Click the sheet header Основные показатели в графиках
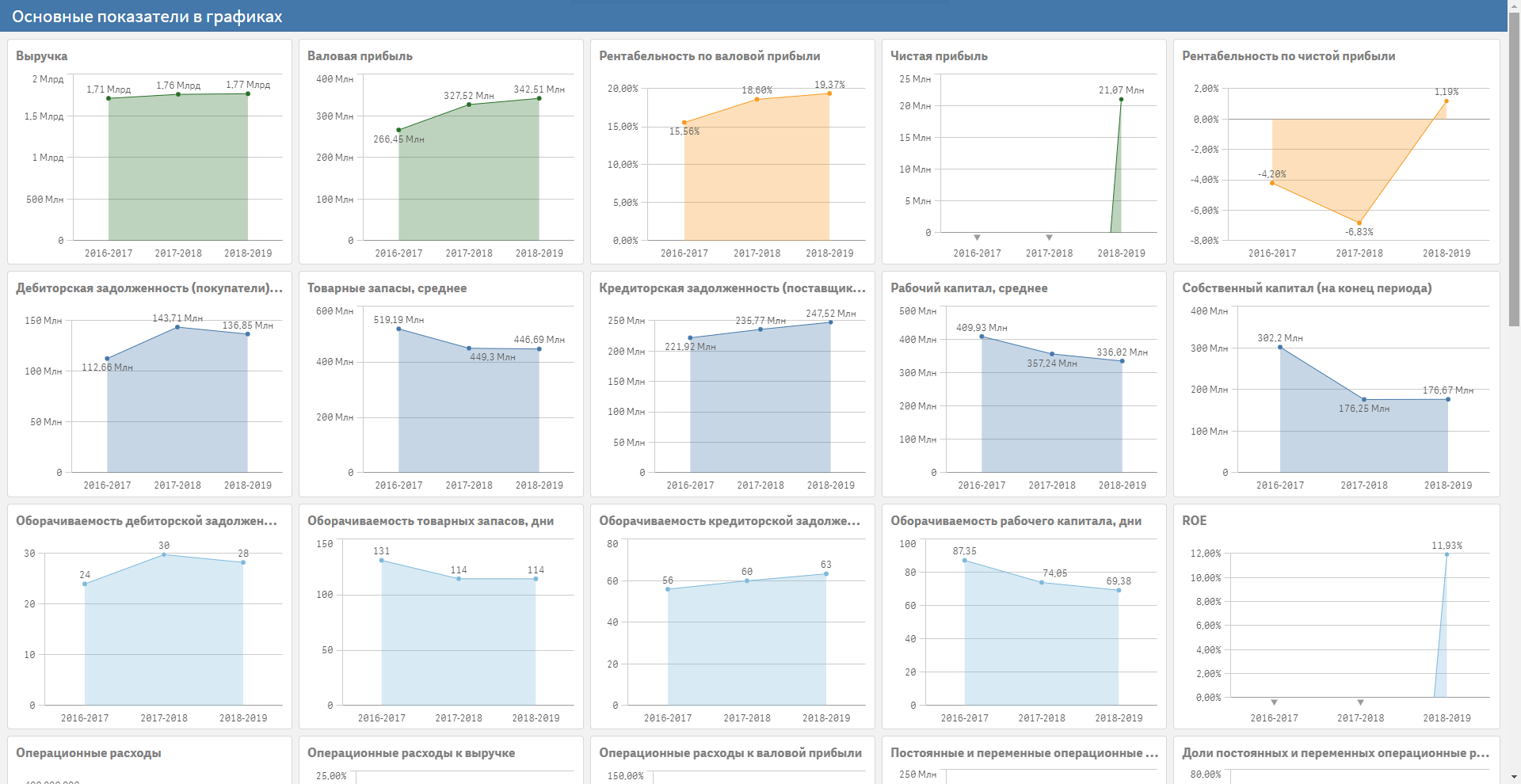Viewport: 1521px width, 784px height. coord(147,17)
